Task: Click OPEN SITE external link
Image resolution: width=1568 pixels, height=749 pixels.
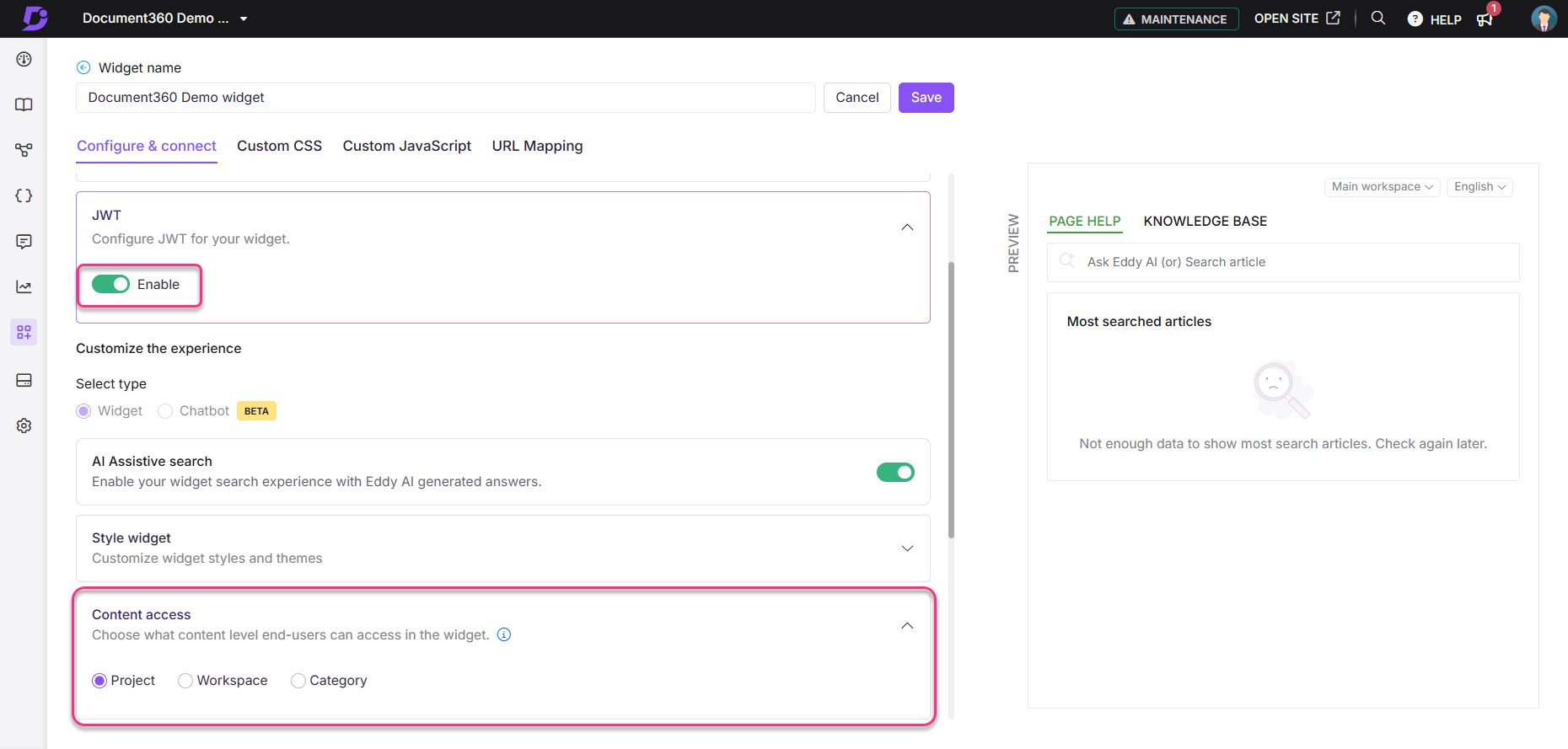Action: (x=1297, y=18)
